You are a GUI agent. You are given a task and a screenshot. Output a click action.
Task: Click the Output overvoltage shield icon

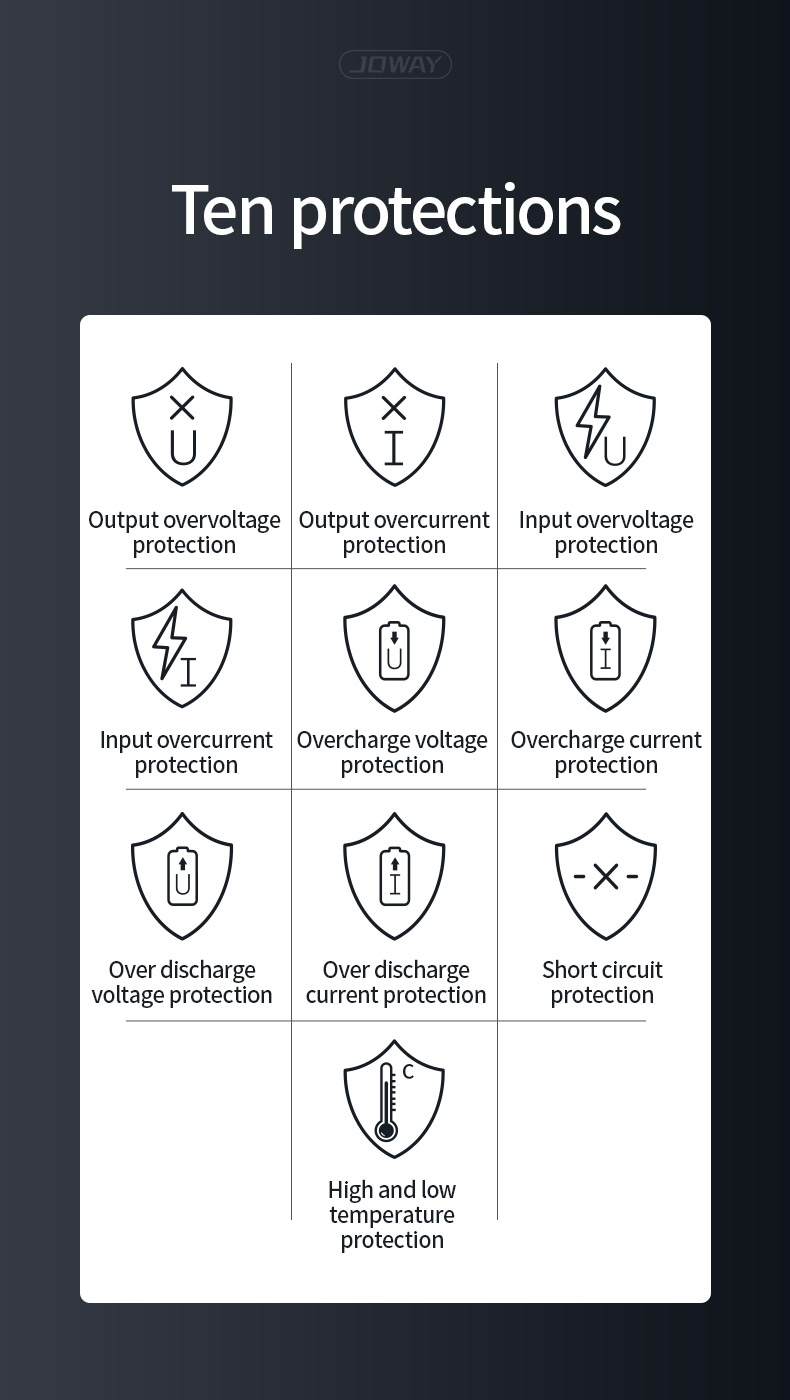pos(182,426)
